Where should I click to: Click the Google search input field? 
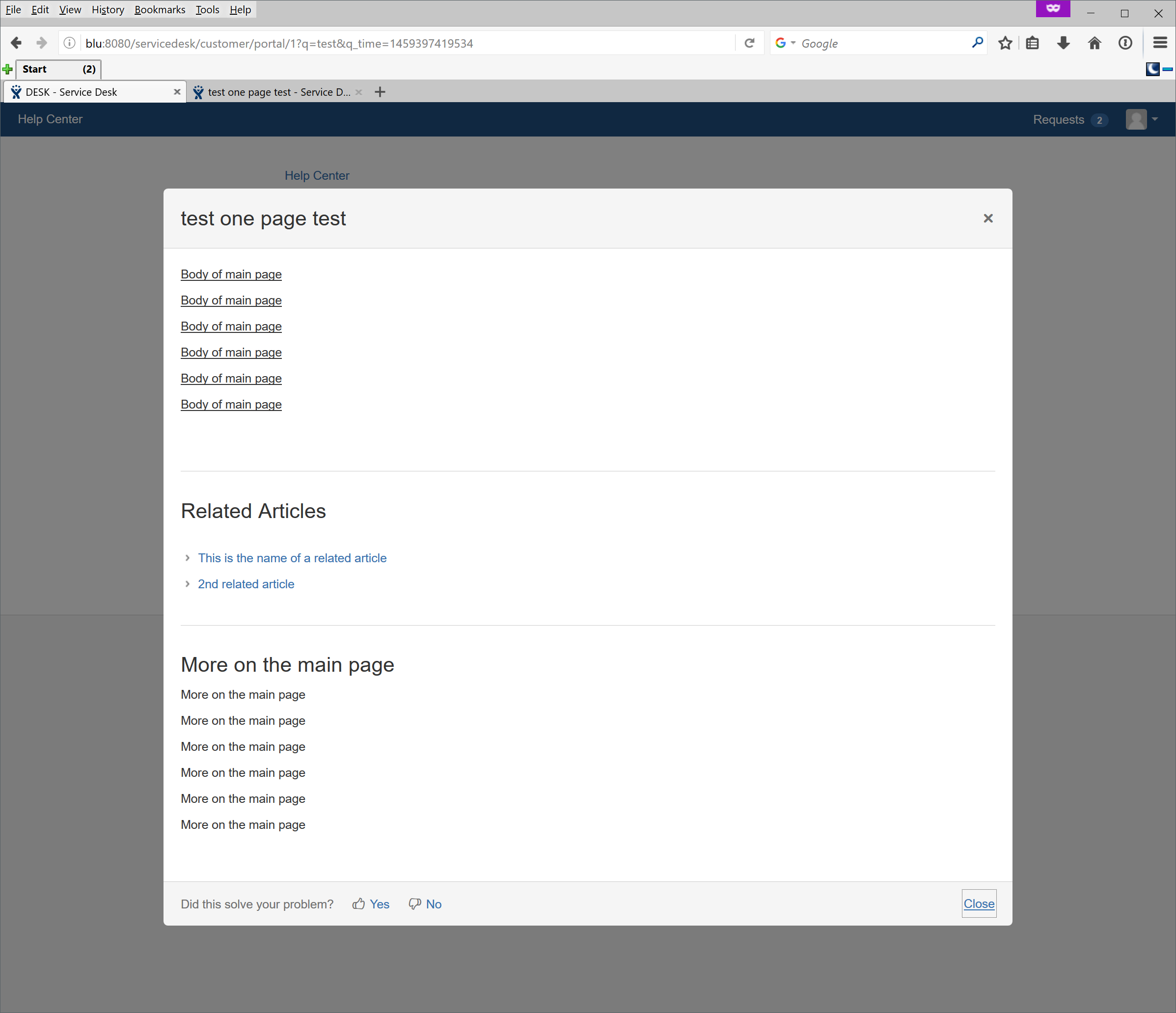[882, 43]
